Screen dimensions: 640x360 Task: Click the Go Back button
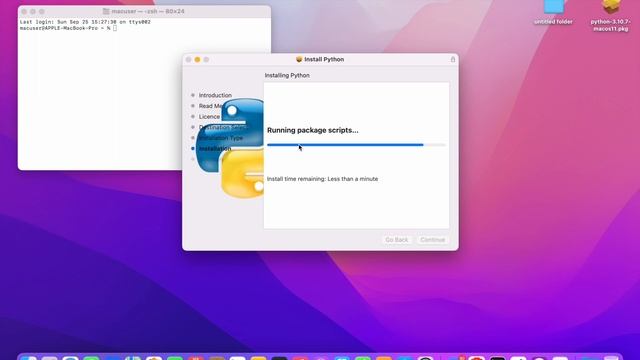pos(396,240)
